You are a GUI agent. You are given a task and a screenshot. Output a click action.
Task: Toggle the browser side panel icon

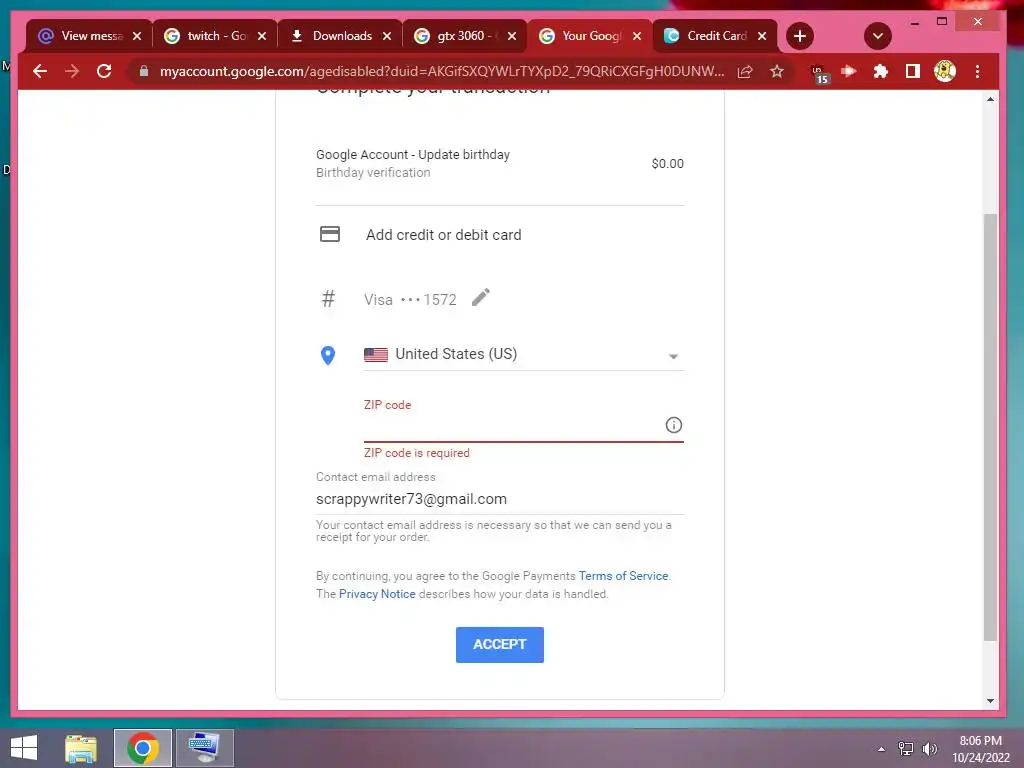tap(912, 71)
